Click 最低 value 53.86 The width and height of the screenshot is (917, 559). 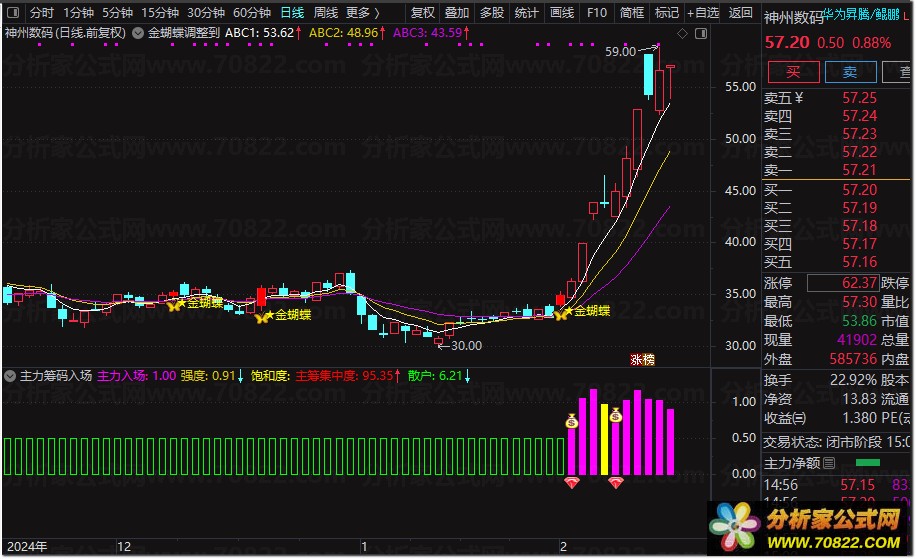click(860, 320)
